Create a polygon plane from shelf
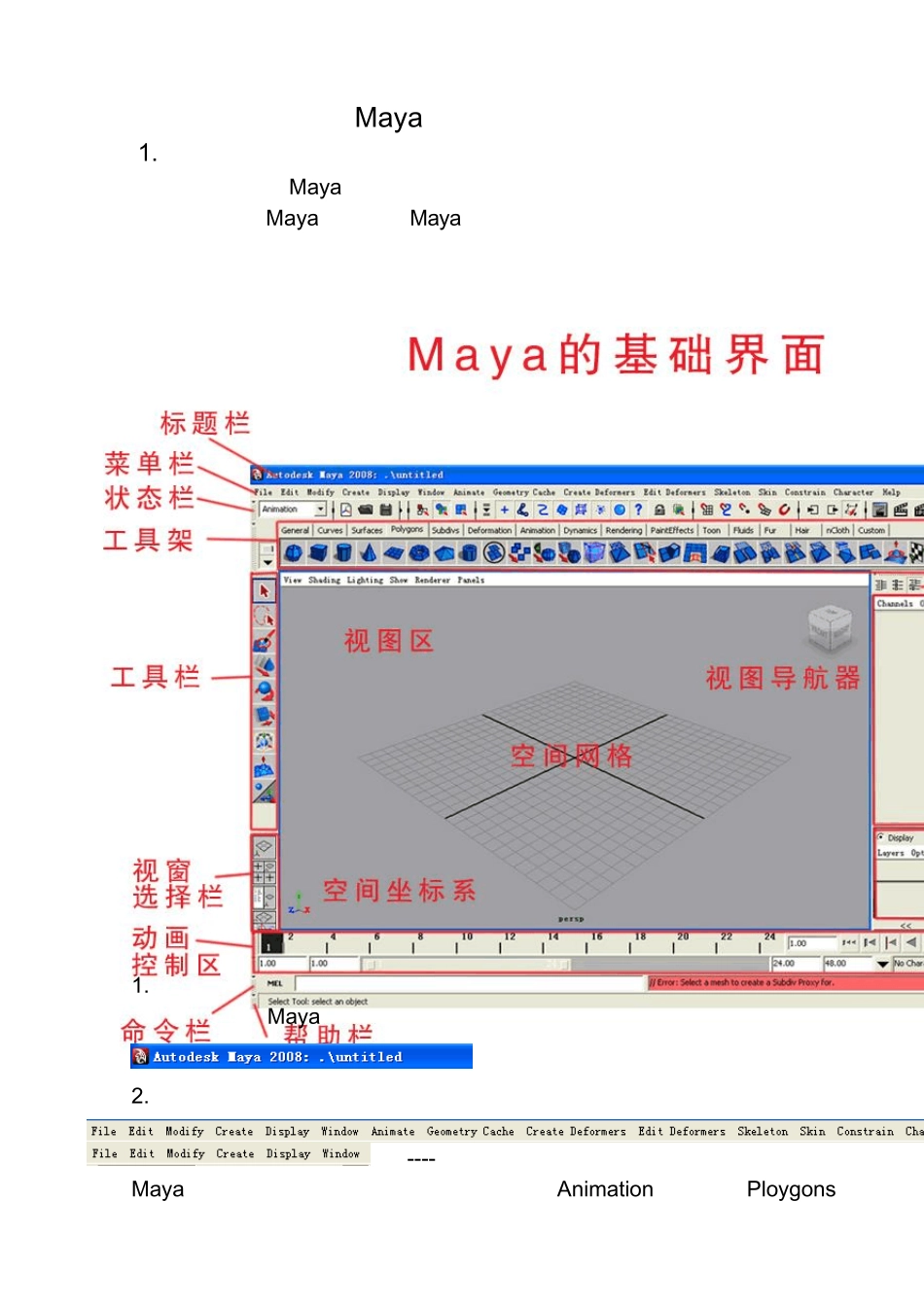The width and height of the screenshot is (924, 1307). tap(394, 553)
